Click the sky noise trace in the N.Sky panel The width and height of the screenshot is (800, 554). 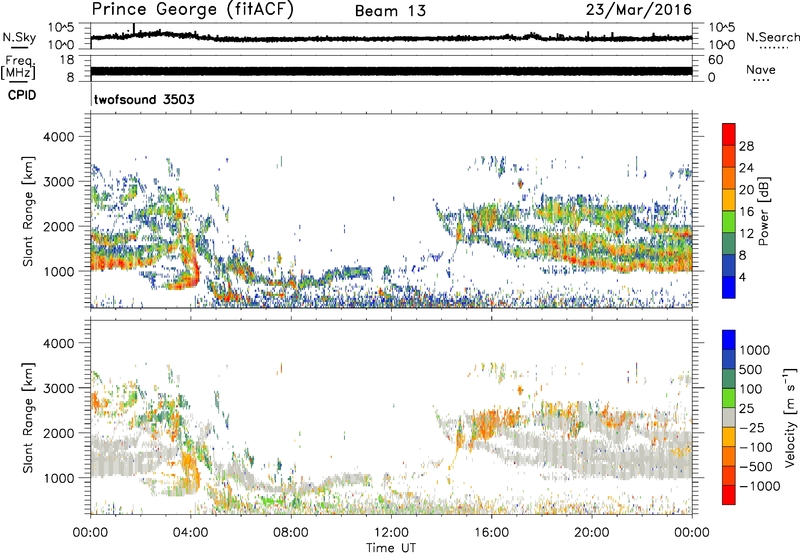pyautogui.click(x=391, y=38)
